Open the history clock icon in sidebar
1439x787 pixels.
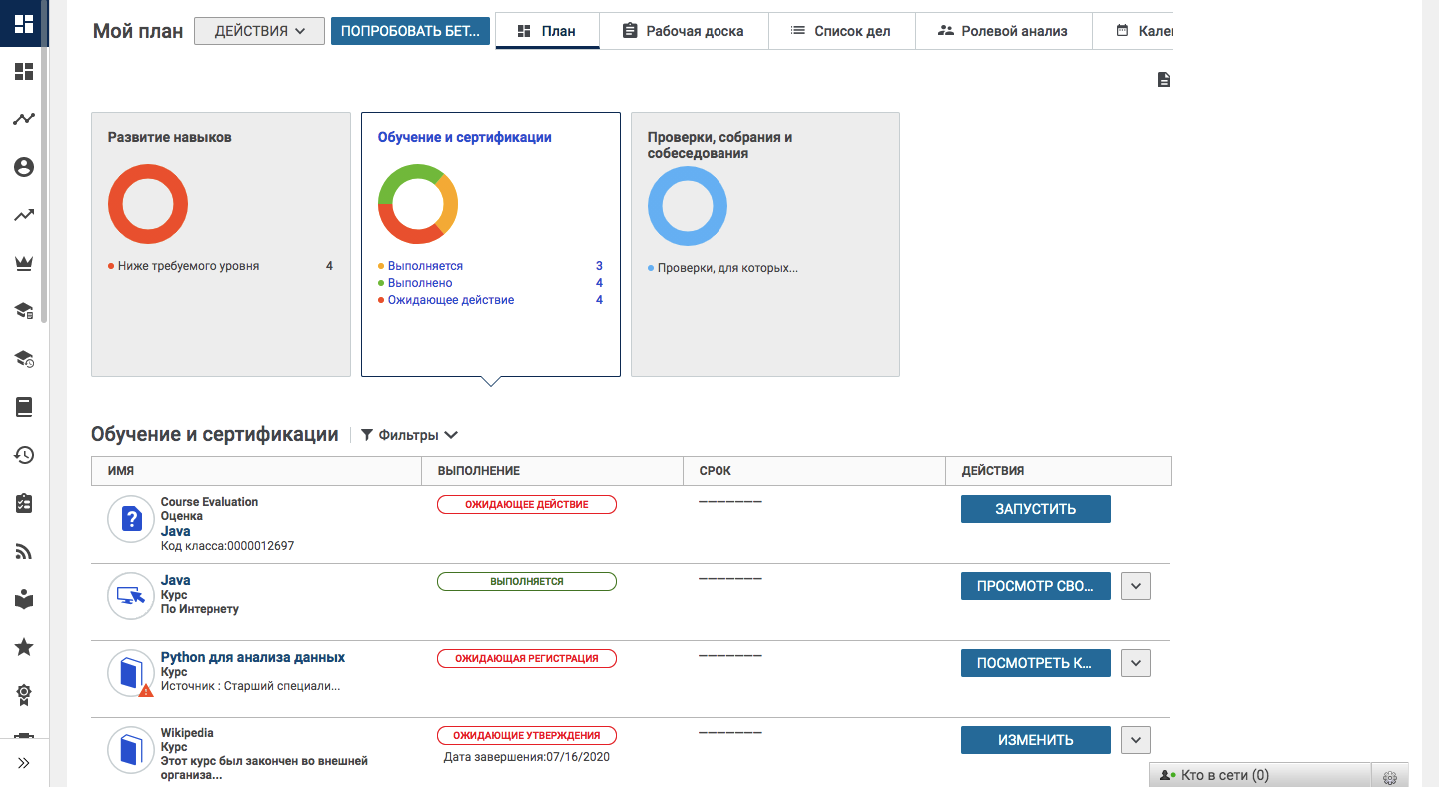click(x=24, y=455)
